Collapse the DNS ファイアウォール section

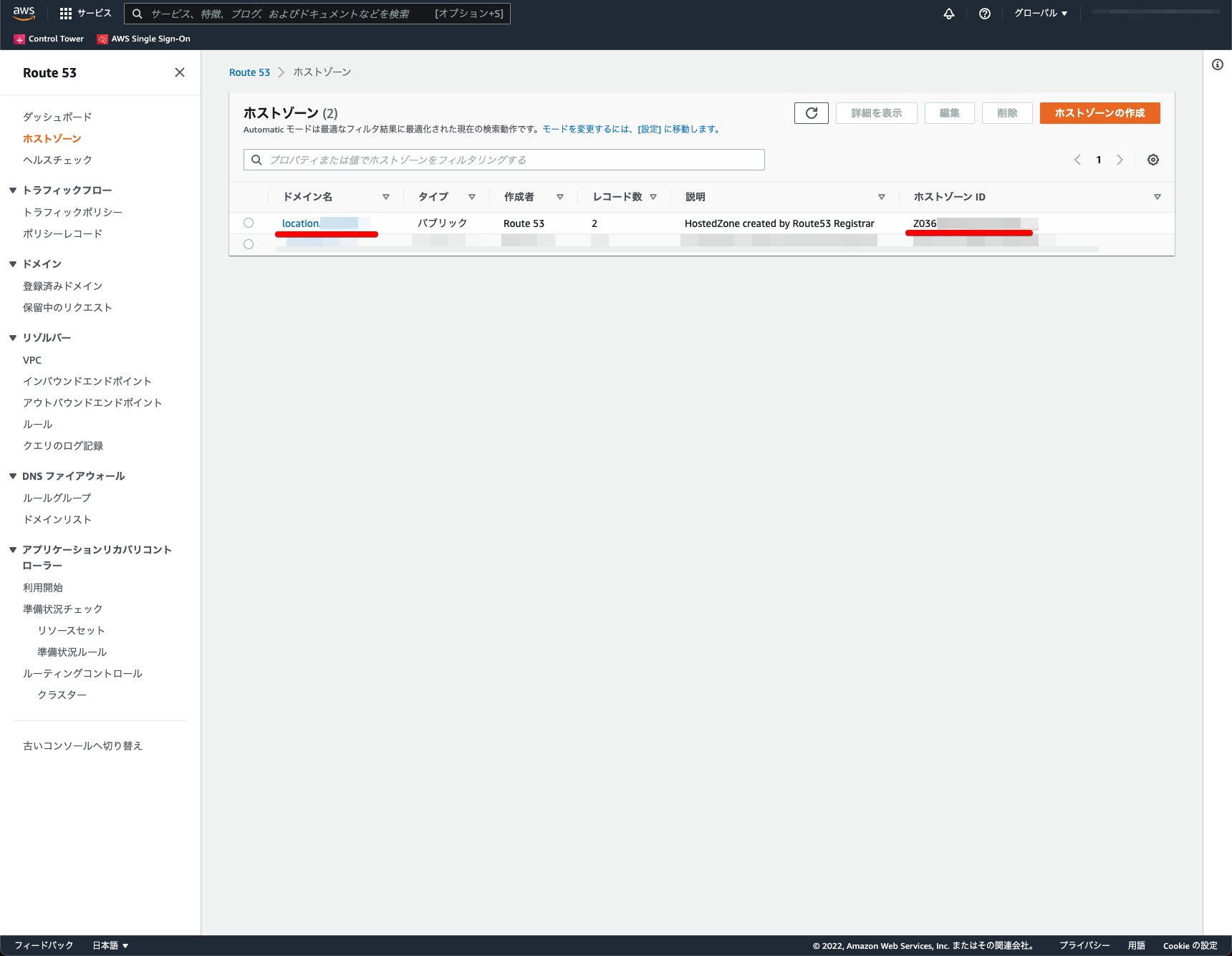pos(13,476)
